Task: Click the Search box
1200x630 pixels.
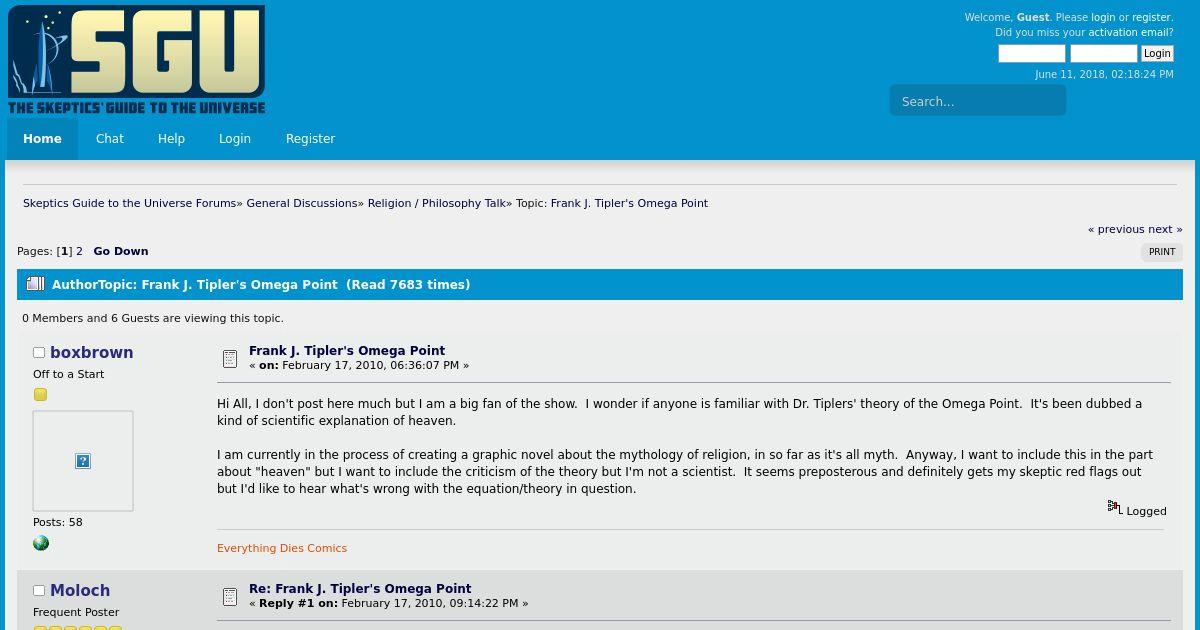Action: (x=977, y=101)
